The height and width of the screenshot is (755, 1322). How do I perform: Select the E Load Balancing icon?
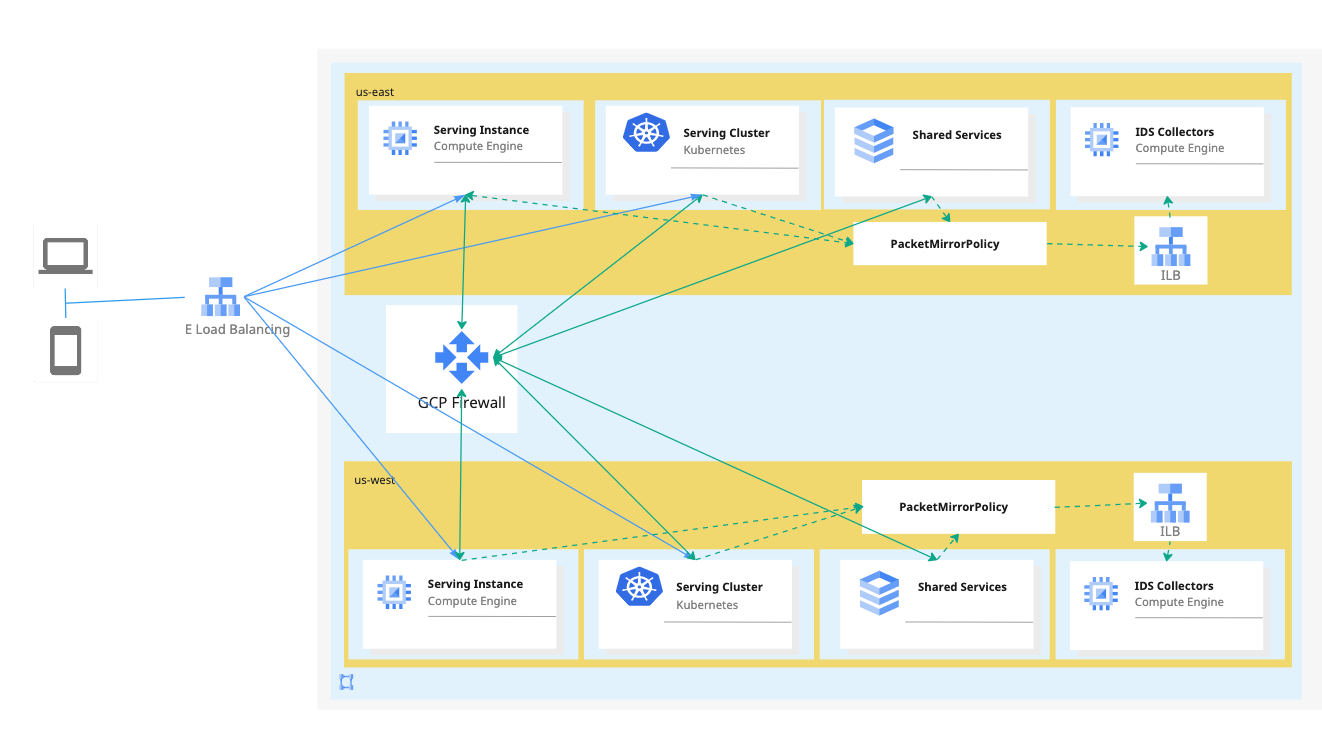pos(218,297)
